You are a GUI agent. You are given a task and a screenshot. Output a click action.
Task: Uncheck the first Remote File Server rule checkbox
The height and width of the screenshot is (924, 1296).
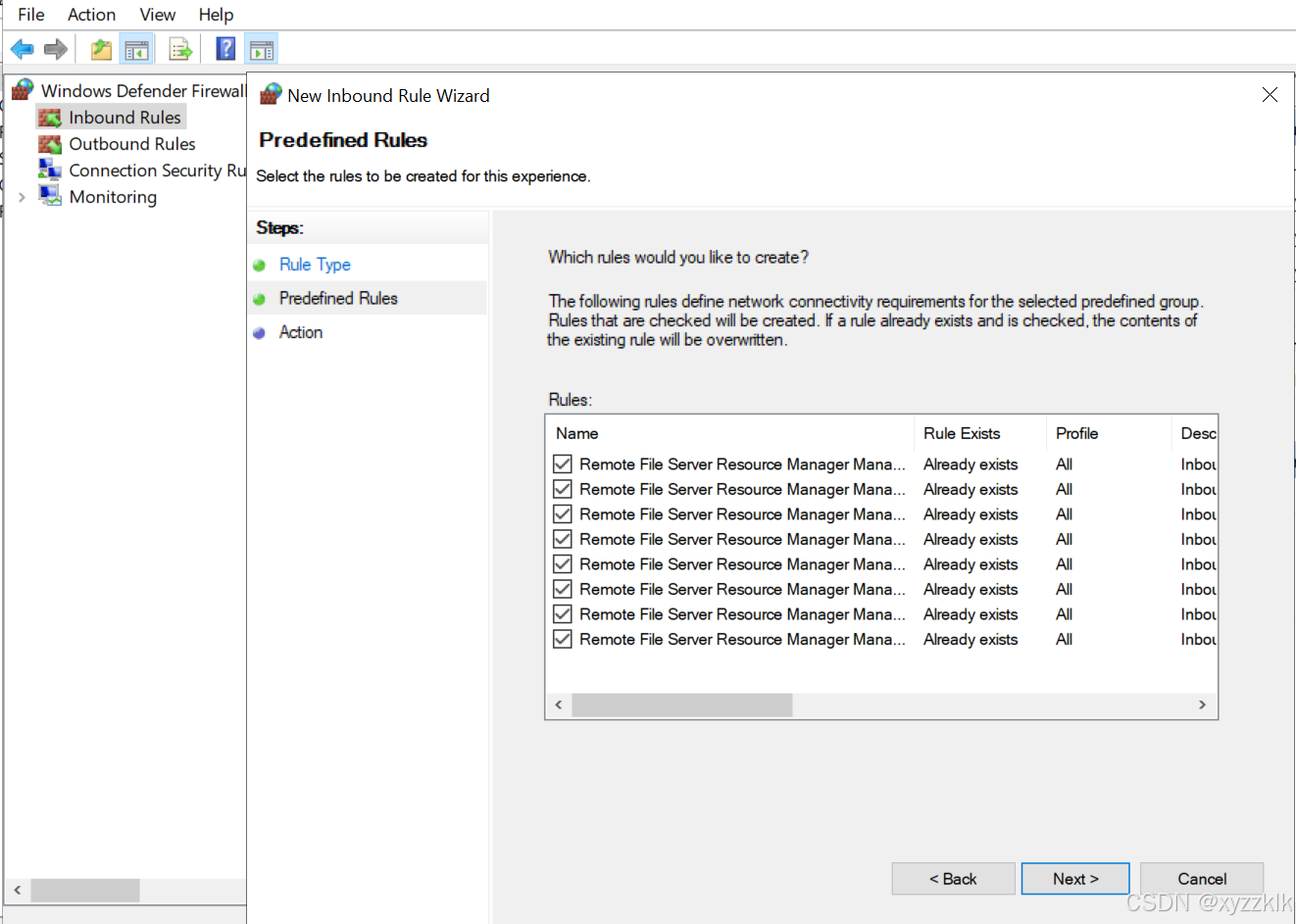tap(563, 463)
